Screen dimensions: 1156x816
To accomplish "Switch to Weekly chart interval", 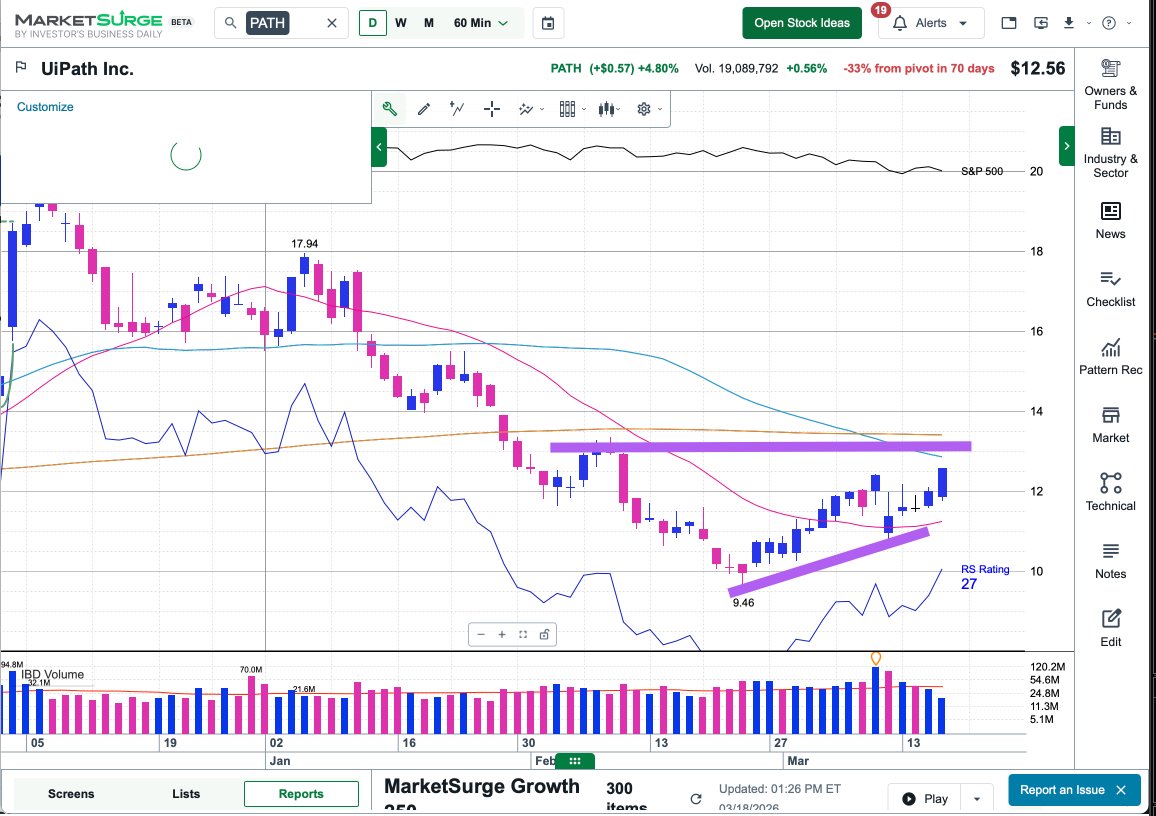I will 400,23.
